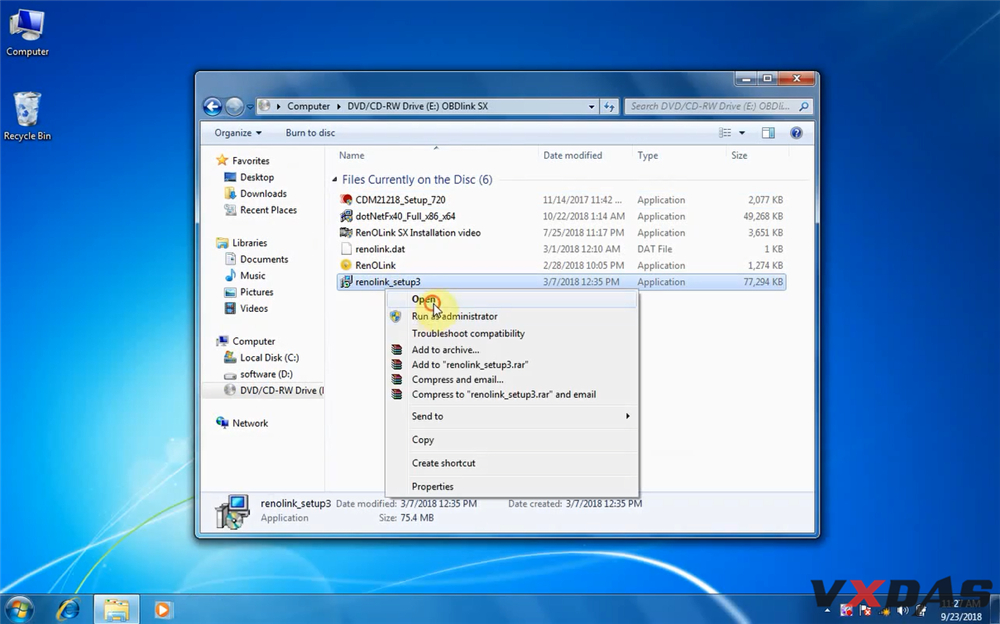Sort files by Date modified column
This screenshot has height=624, width=1000.
573,155
